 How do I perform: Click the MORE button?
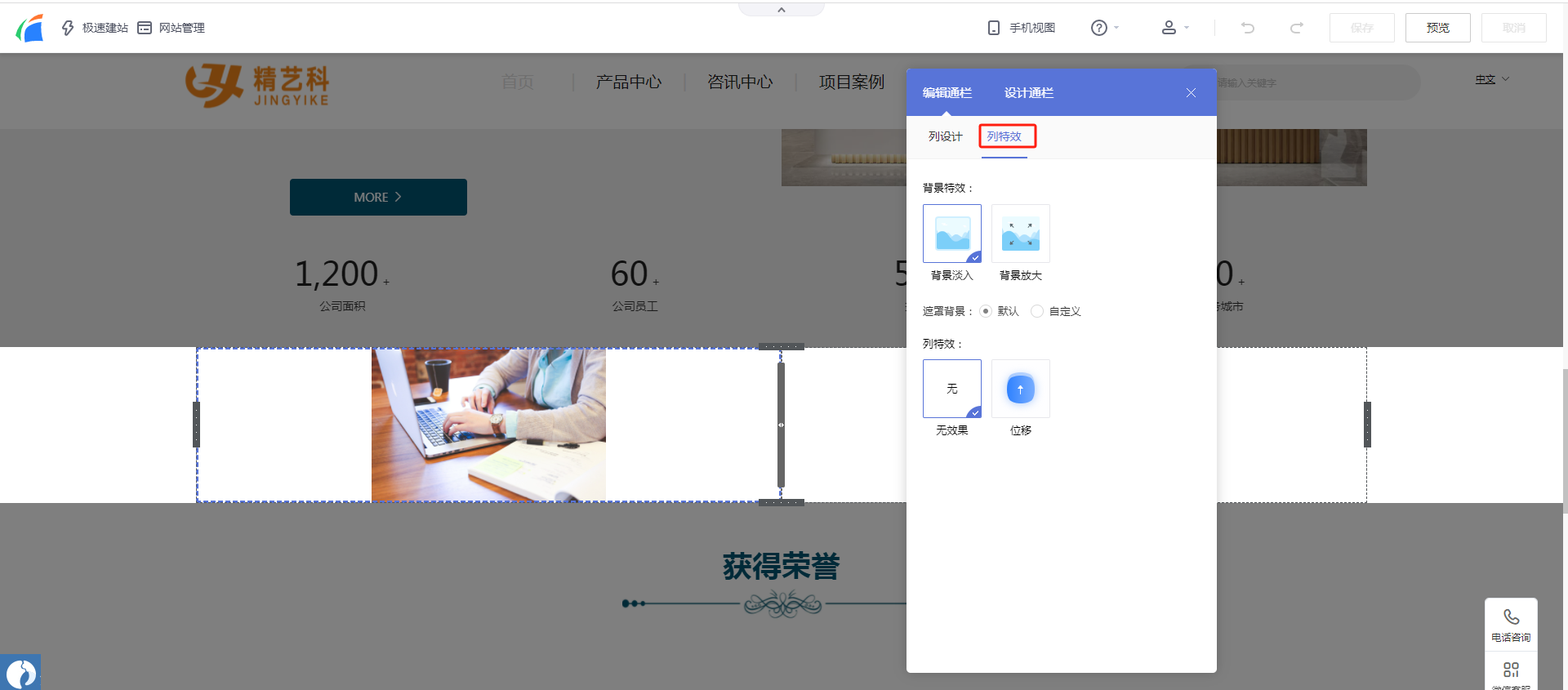click(378, 197)
